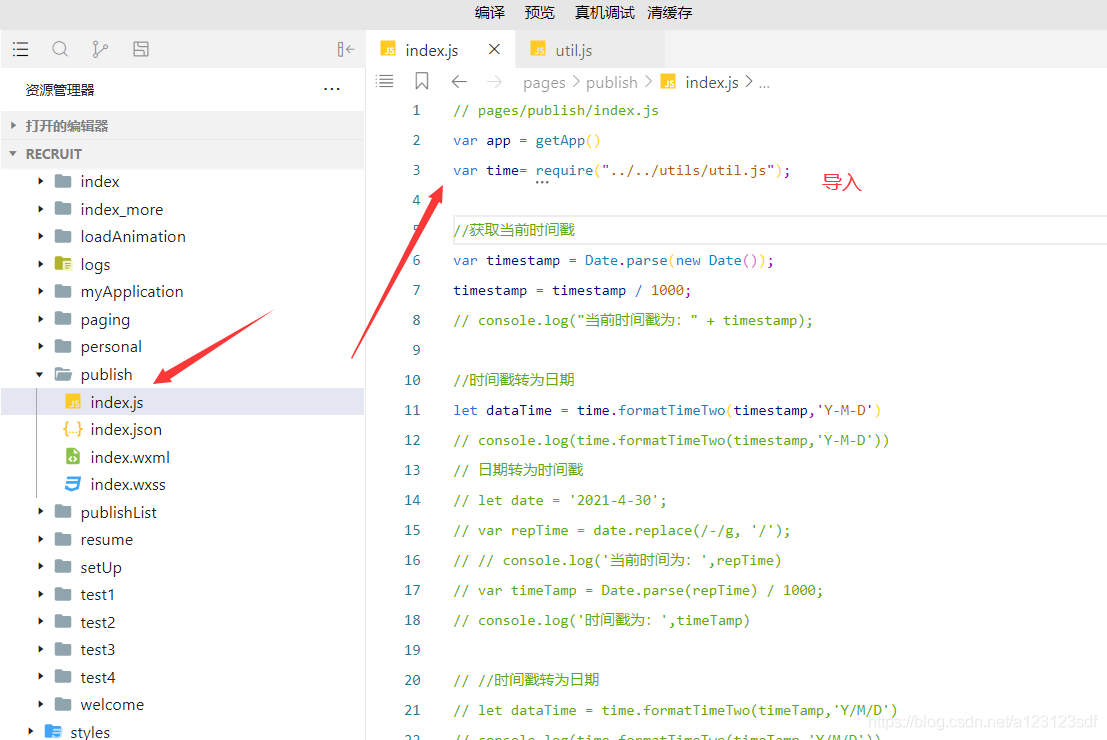Click 'publish' in the breadcrumb
Screen dimensions: 1107x740
[x=611, y=83]
